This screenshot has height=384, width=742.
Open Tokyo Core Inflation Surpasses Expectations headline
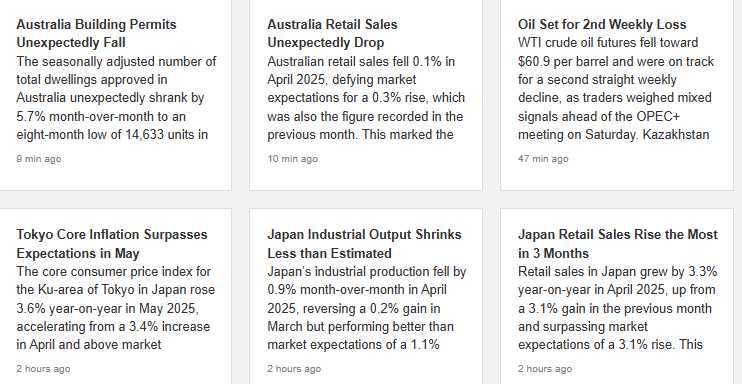click(112, 244)
